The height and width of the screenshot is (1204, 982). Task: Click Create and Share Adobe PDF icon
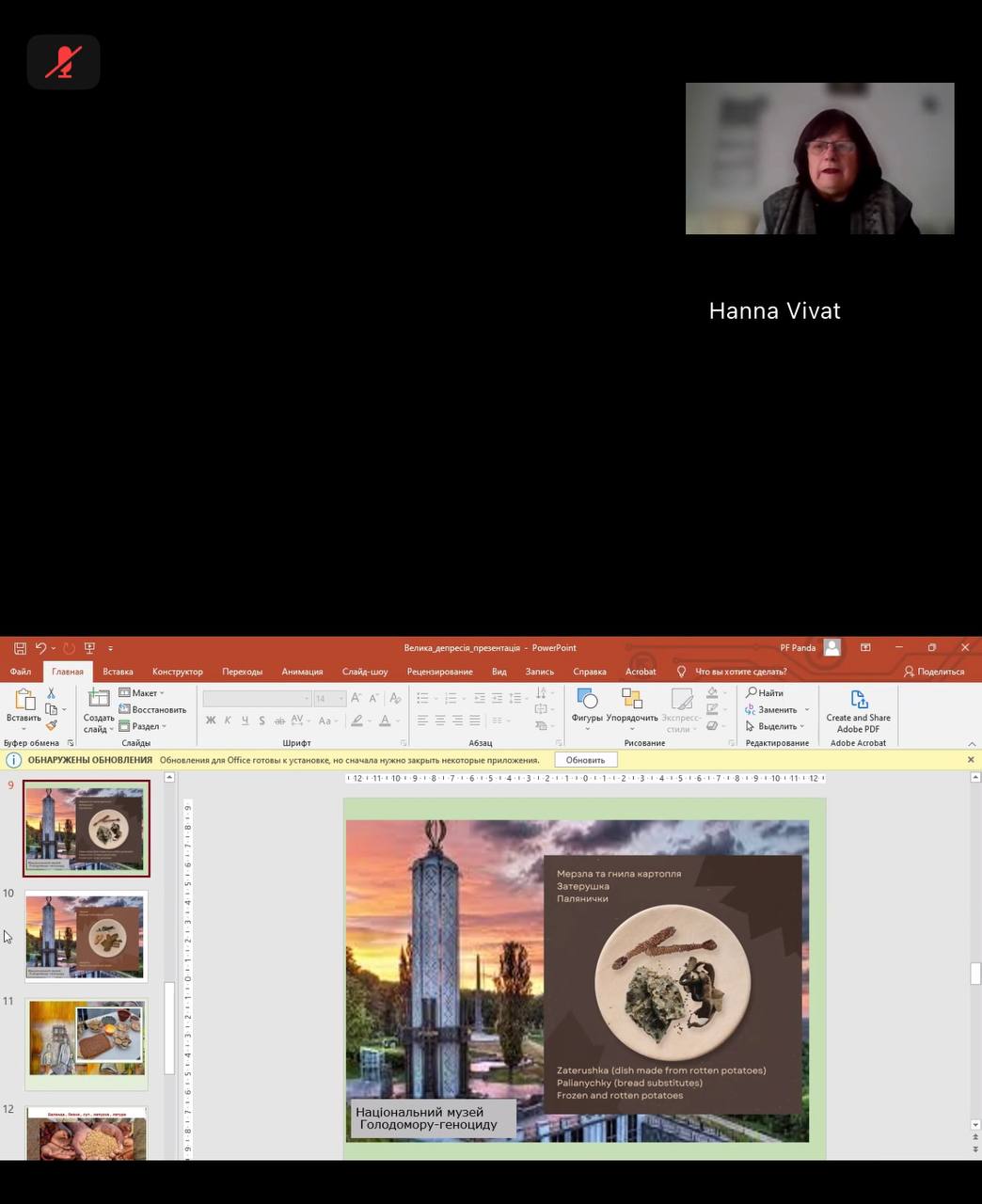[x=858, y=710]
